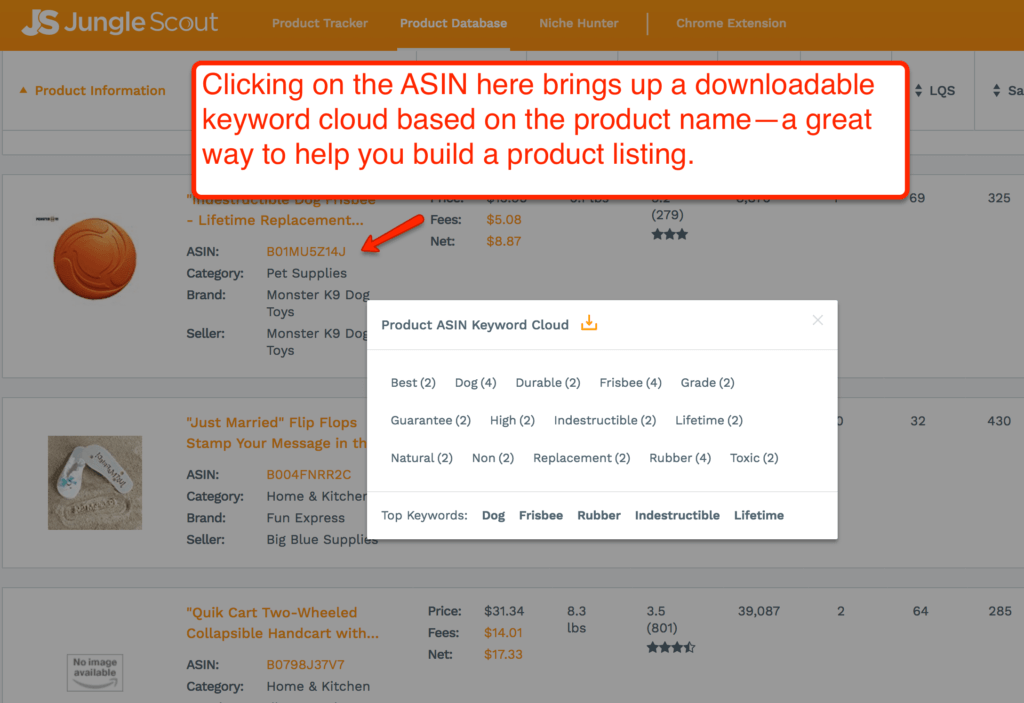1024x703 pixels.
Task: Click the Jungle Scout logo
Action: (x=120, y=23)
